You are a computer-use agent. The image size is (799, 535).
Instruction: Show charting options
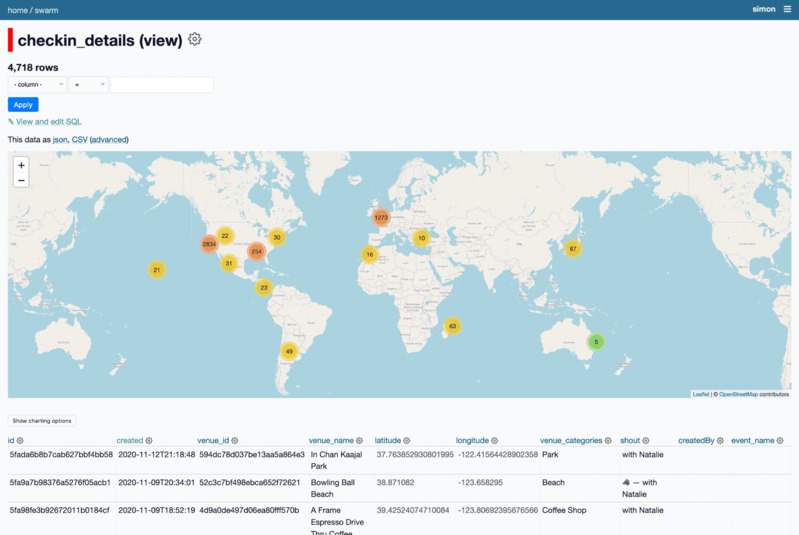tap(41, 421)
